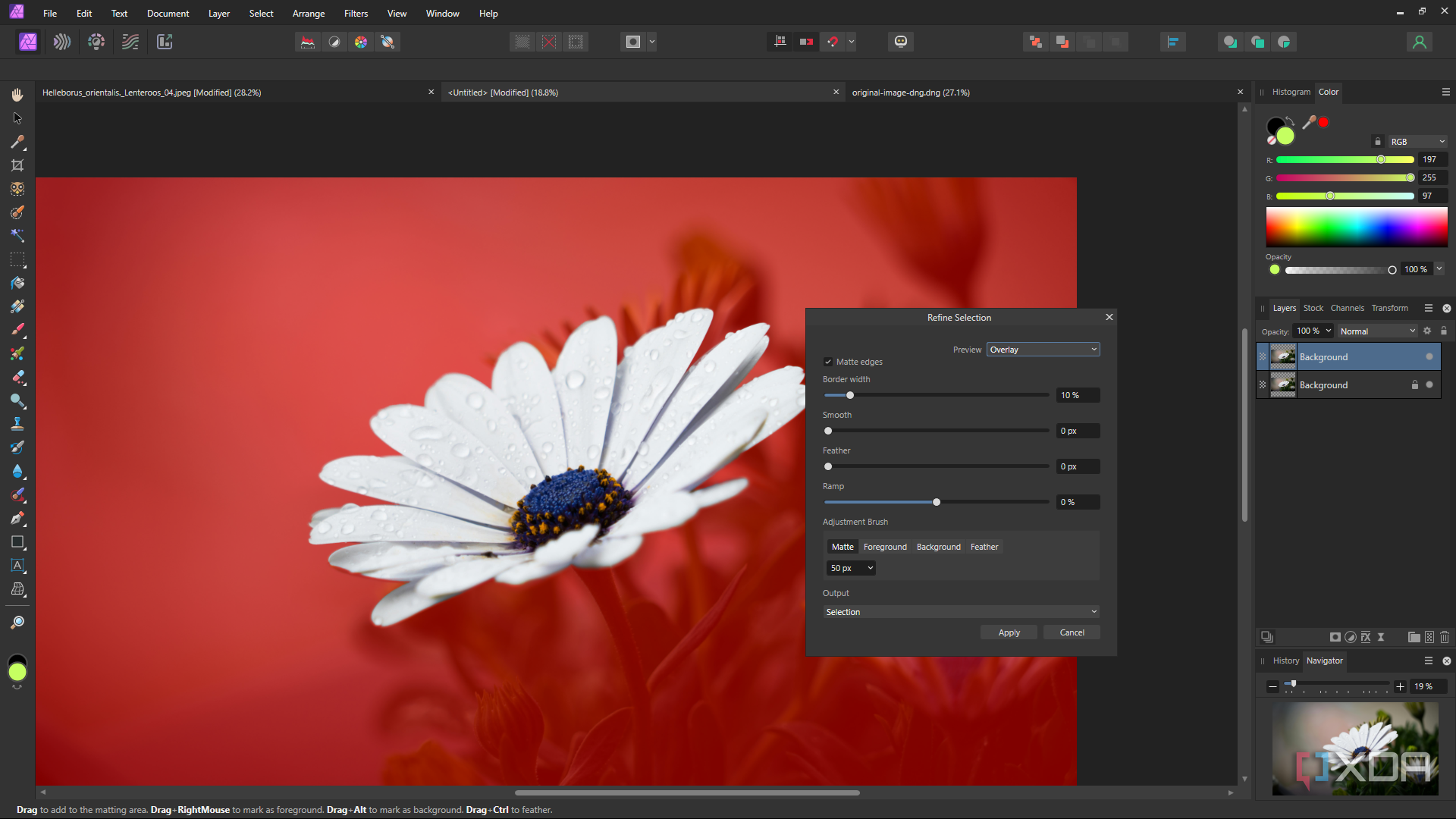Select the Artistic Text tool
Screen dimensions: 1456x819
(17, 566)
